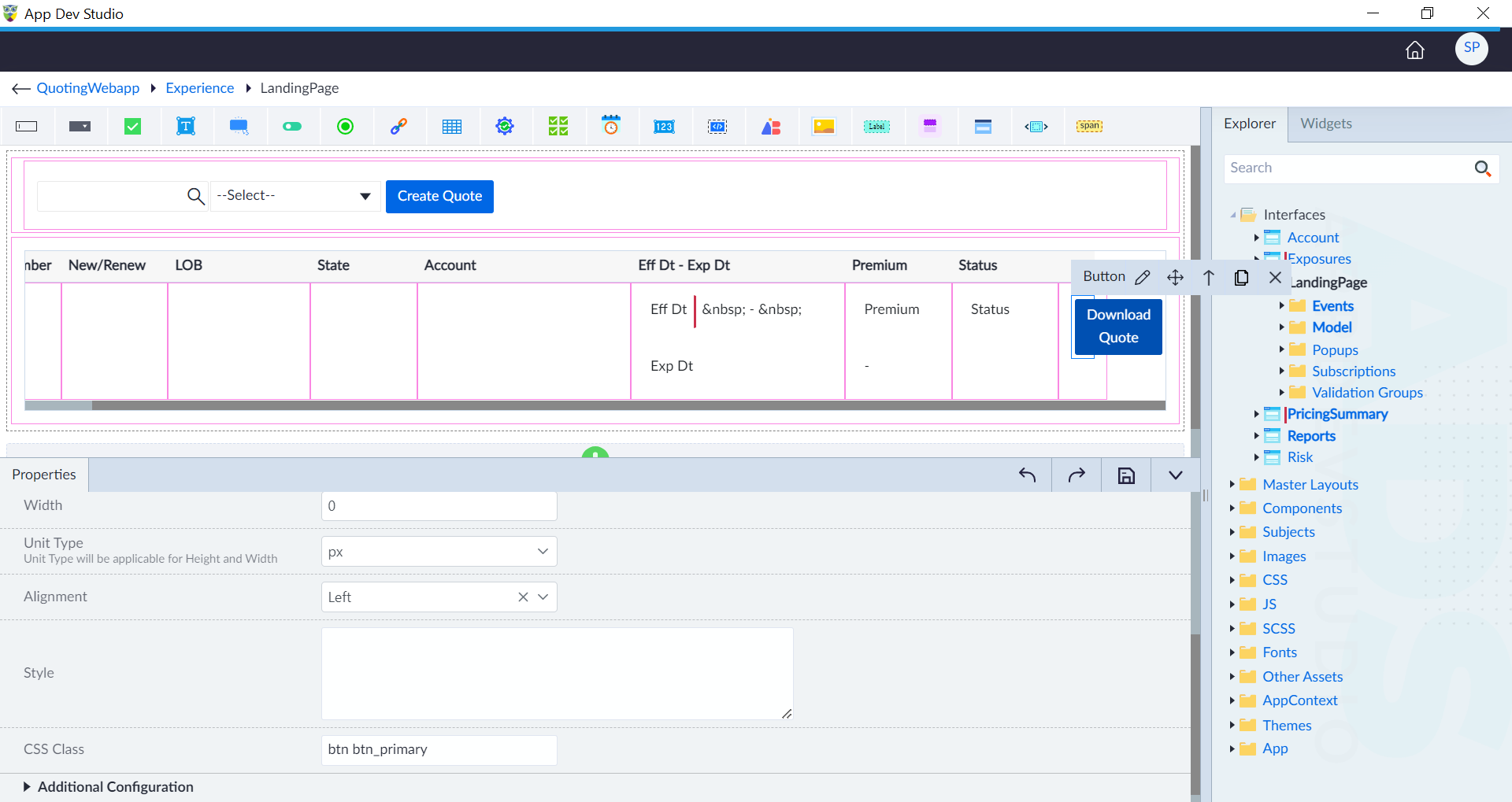This screenshot has height=802, width=1512.
Task: Click the move handle for Button widget
Action: point(1175,277)
